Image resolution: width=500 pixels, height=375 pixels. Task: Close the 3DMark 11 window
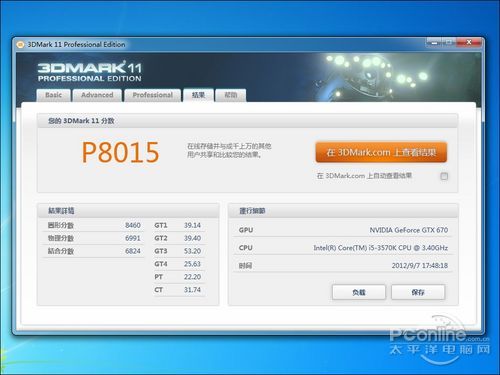469,42
